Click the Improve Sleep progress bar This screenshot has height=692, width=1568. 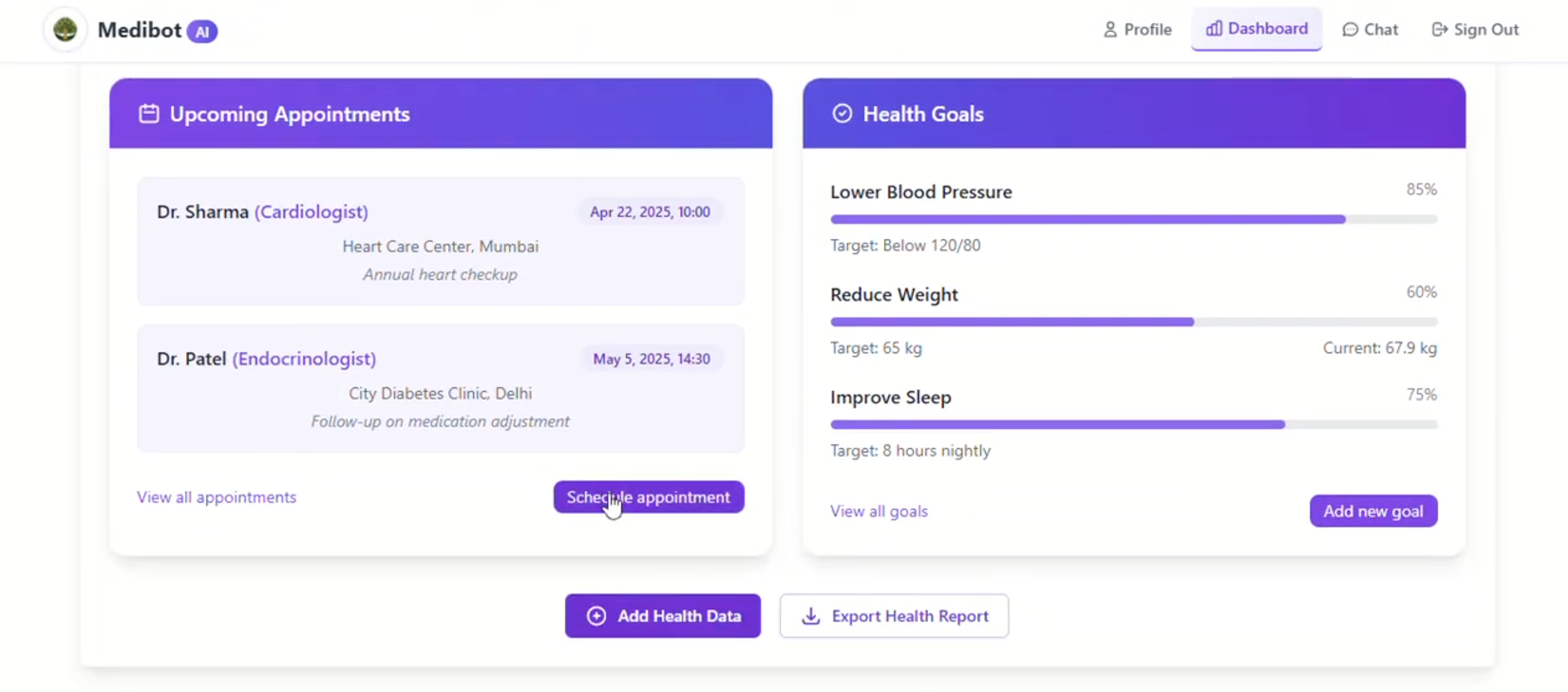coord(1133,424)
